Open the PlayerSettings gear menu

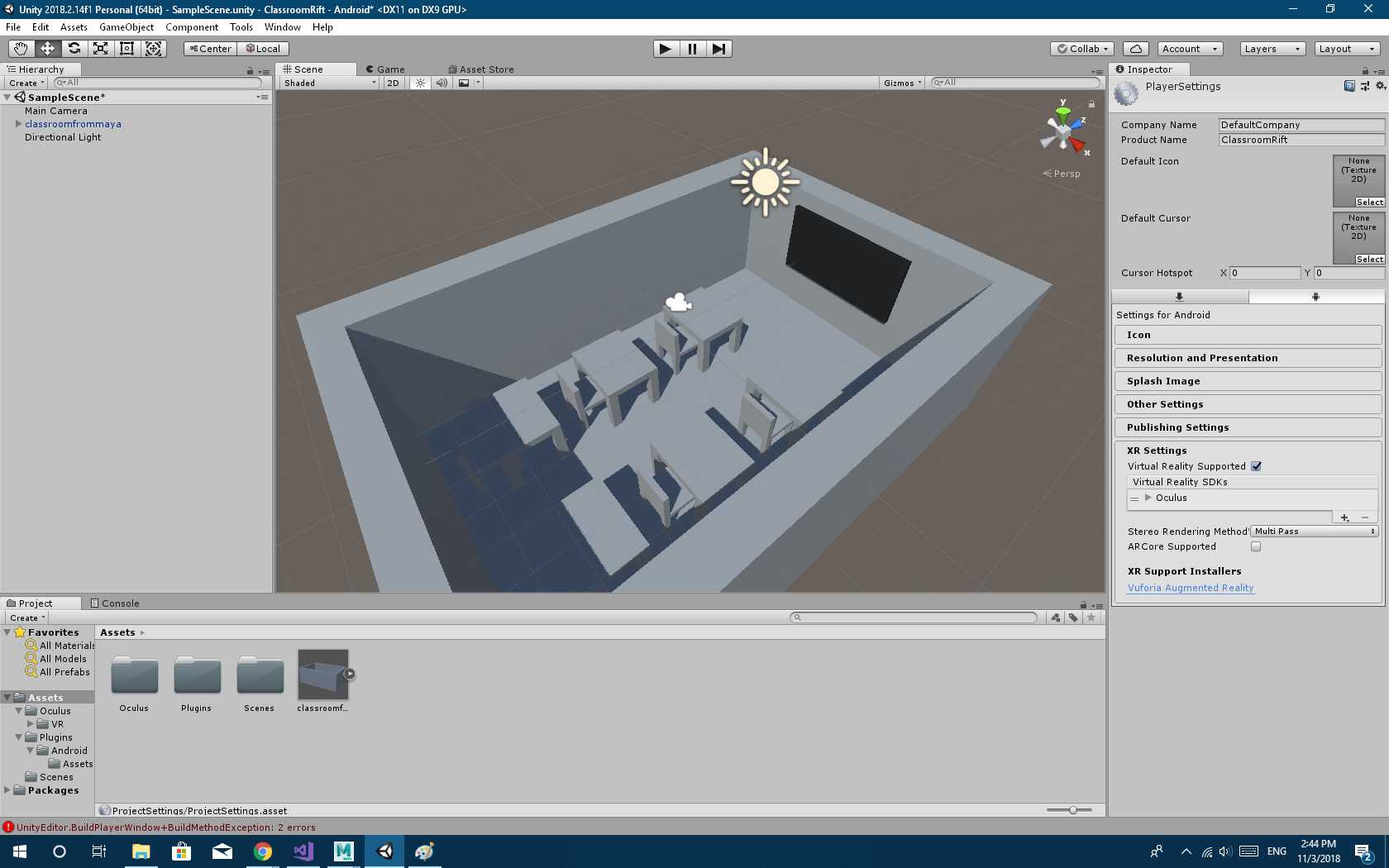coord(1380,86)
